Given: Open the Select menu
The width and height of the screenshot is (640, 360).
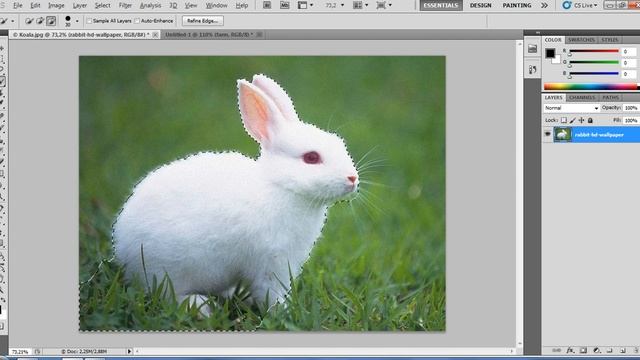Looking at the screenshot, I should [102, 5].
